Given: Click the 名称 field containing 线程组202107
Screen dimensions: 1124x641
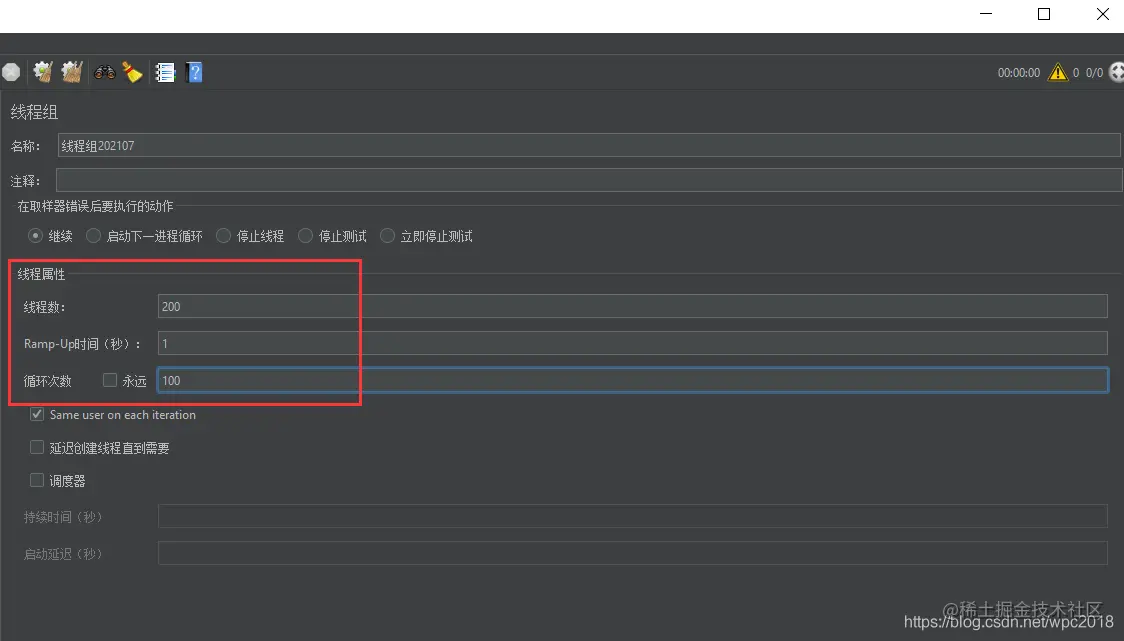Looking at the screenshot, I should click(589, 146).
